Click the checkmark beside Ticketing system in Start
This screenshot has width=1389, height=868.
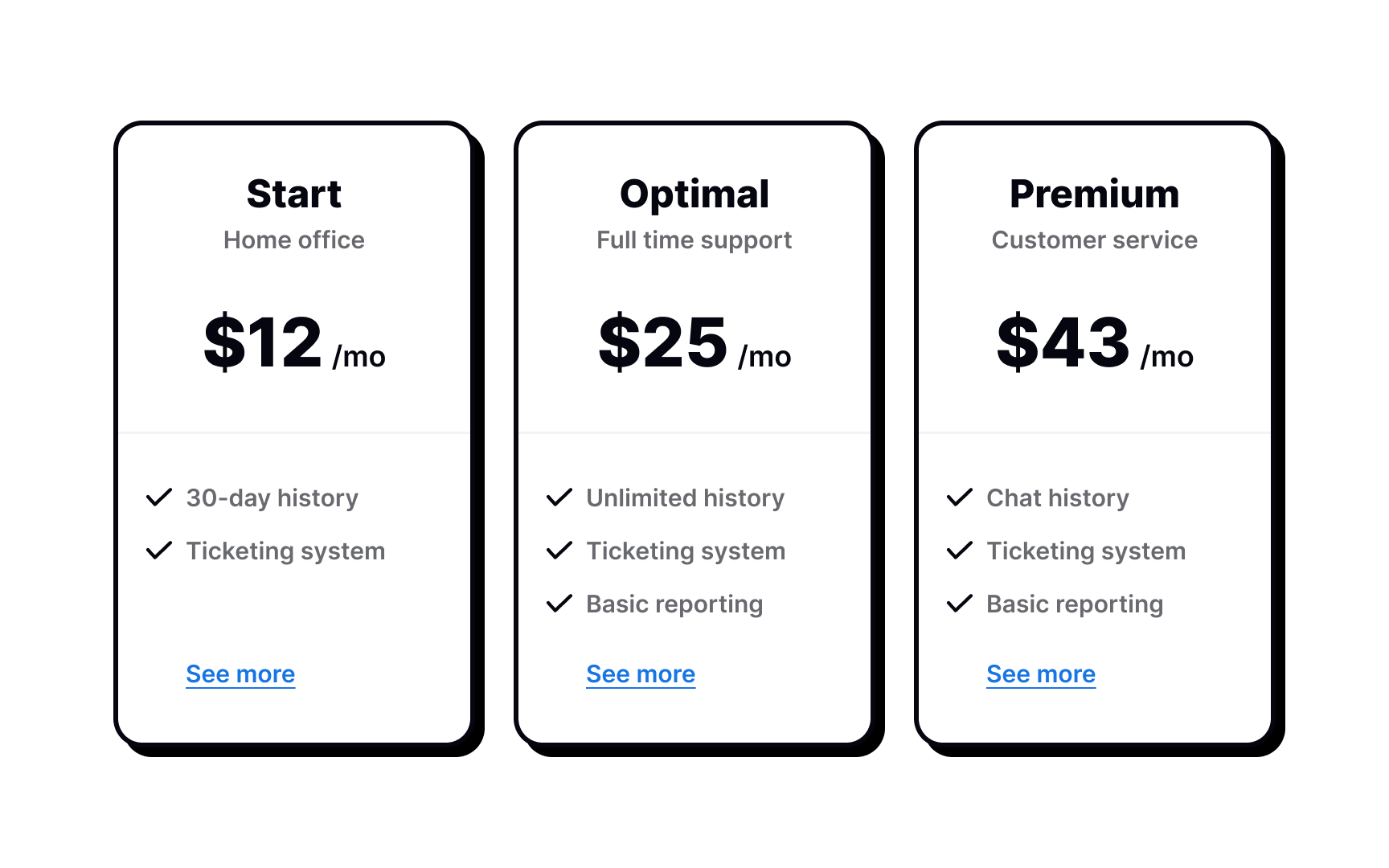pos(159,551)
